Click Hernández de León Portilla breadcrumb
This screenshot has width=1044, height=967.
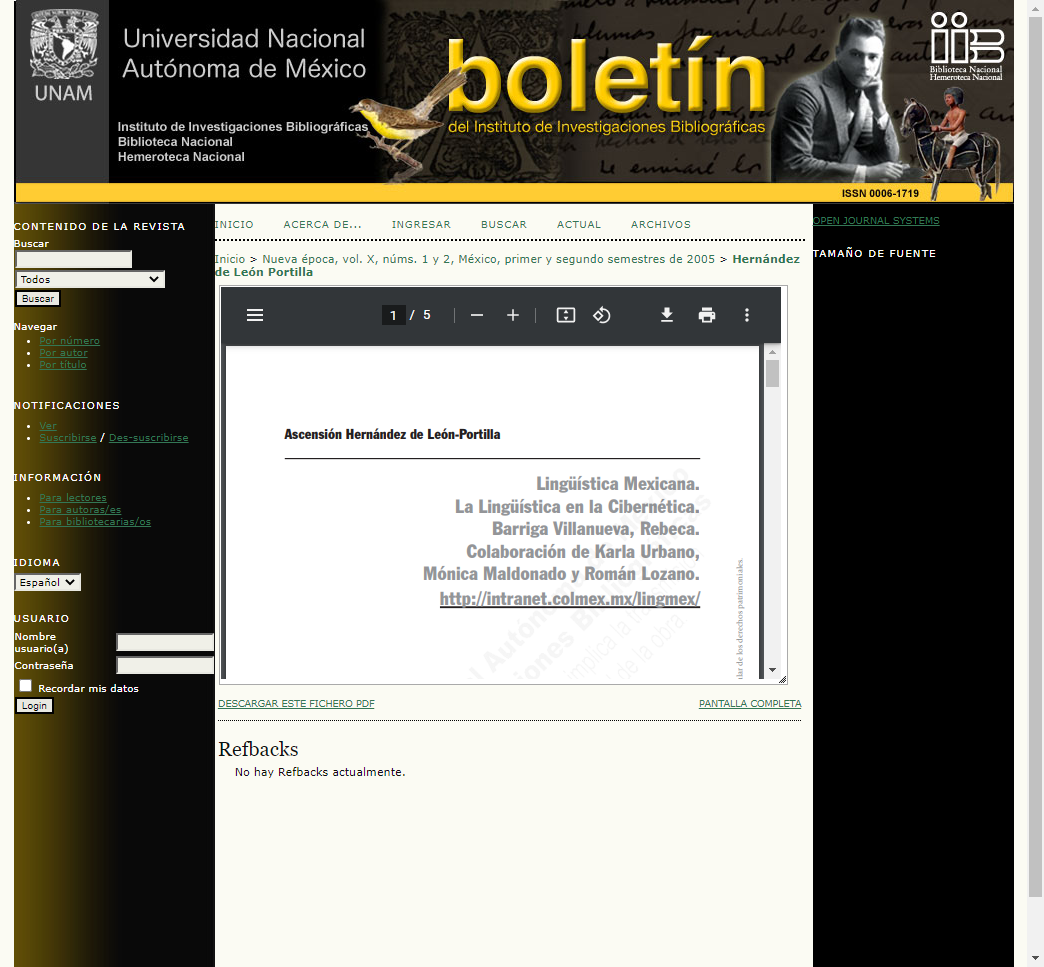507,266
